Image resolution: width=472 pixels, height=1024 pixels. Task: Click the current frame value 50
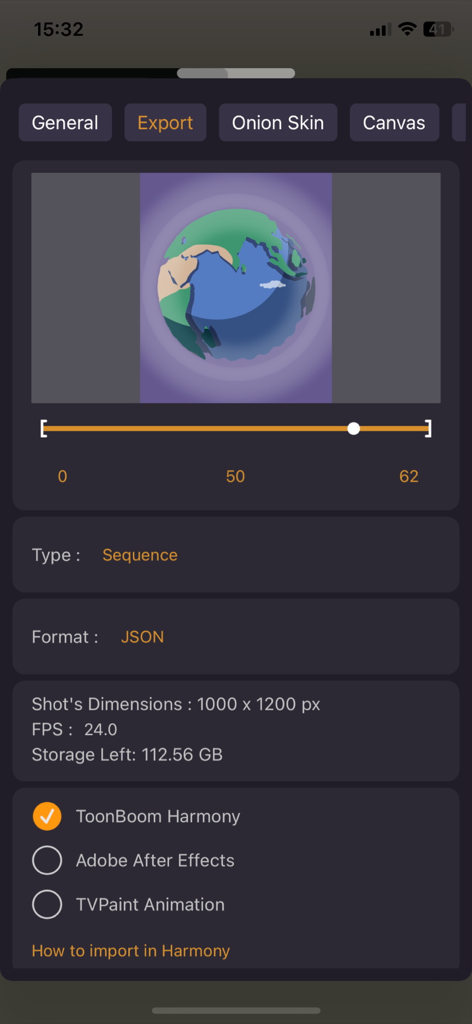[x=235, y=477]
